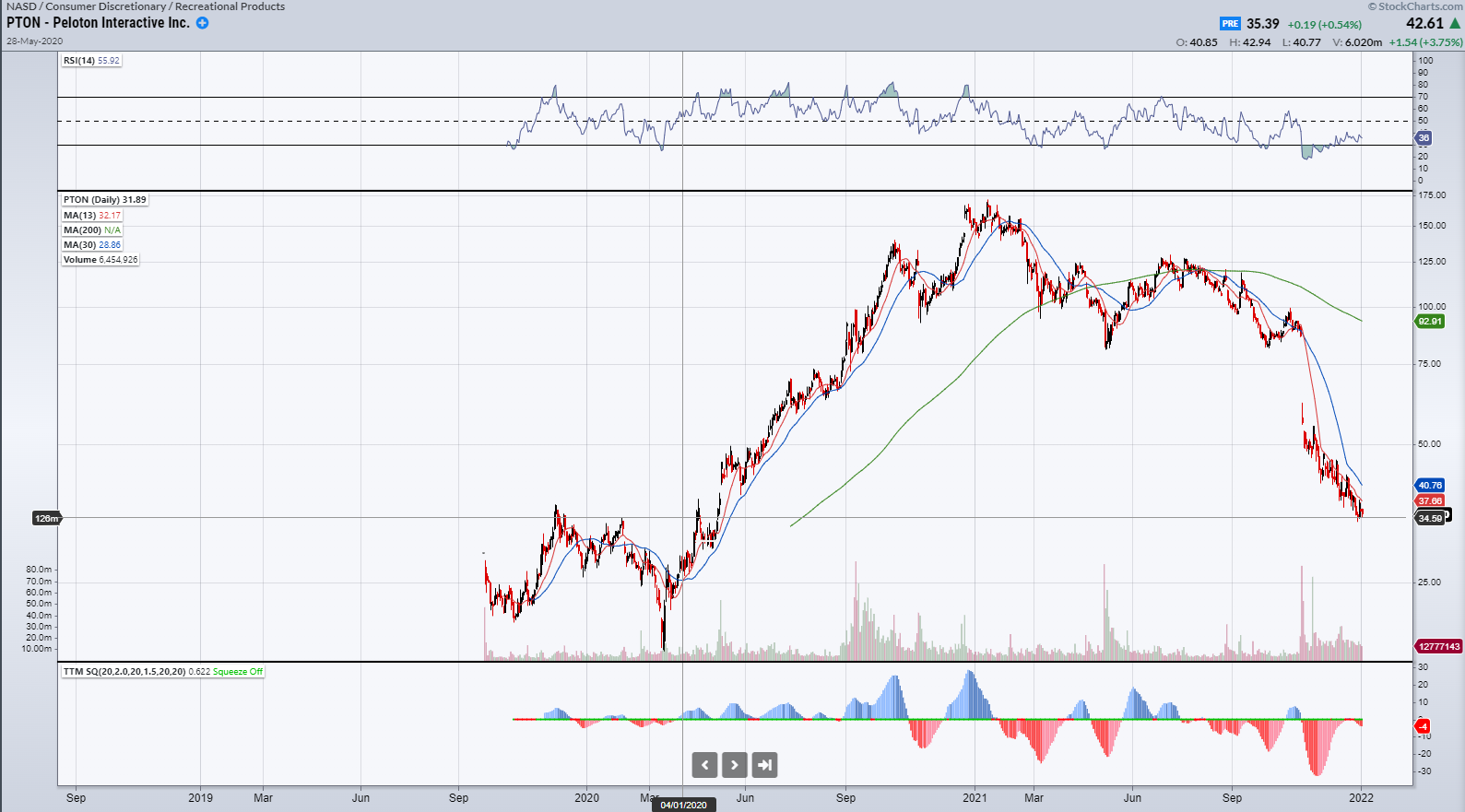Step chart backward with left chevron button

(x=705, y=765)
